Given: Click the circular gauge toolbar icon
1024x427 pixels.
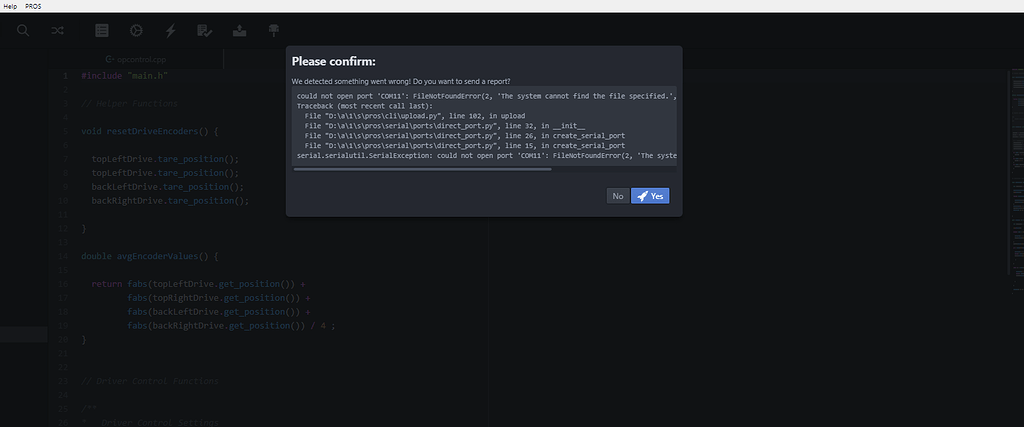Looking at the screenshot, I should coord(136,31).
